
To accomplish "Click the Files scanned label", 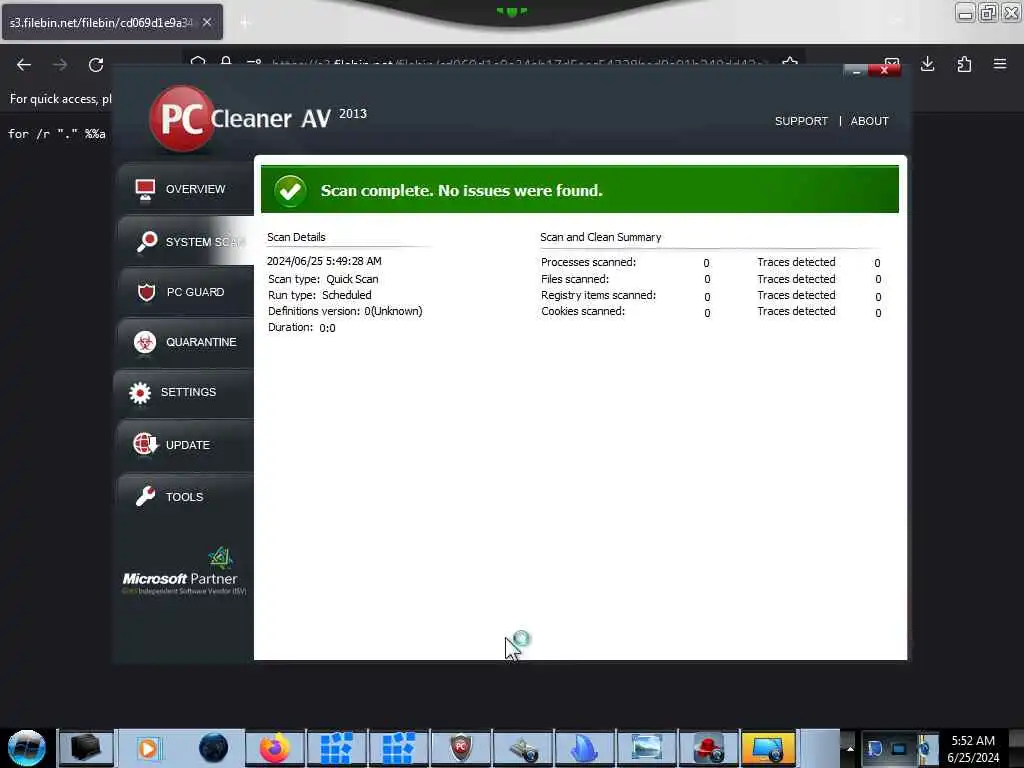I will 575,279.
